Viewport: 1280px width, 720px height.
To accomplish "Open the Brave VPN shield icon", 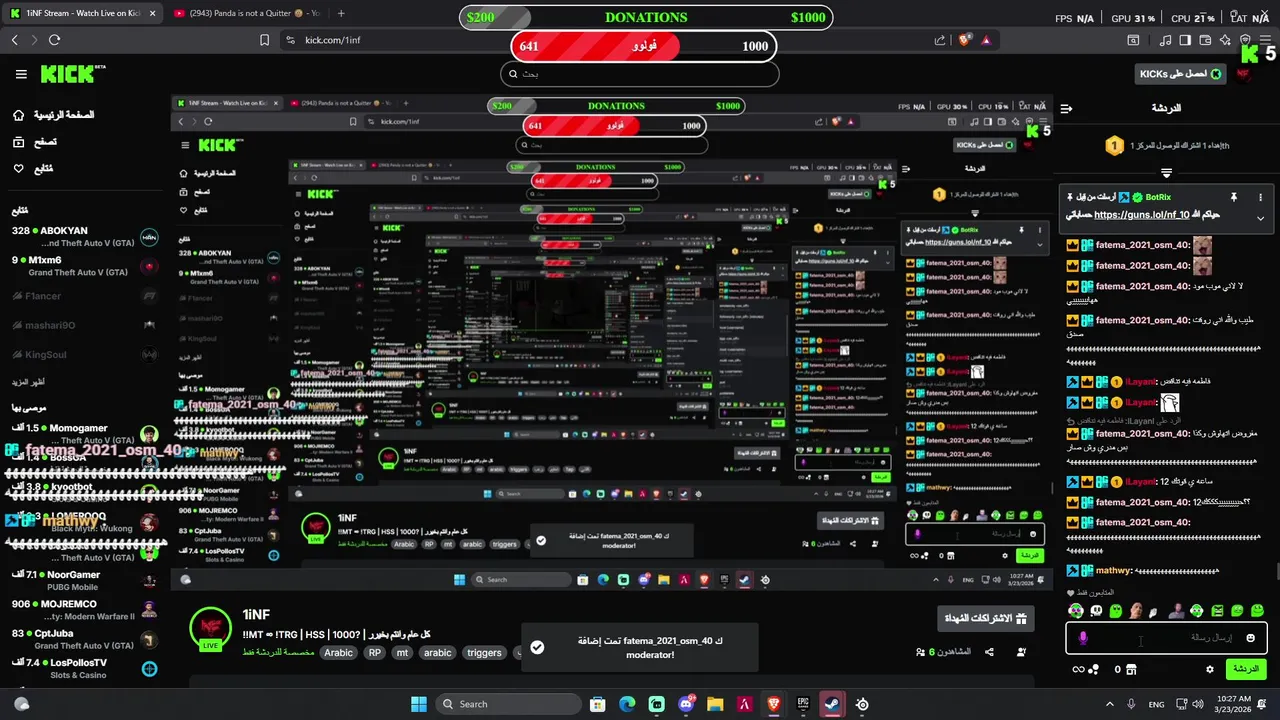I will click(x=1246, y=40).
